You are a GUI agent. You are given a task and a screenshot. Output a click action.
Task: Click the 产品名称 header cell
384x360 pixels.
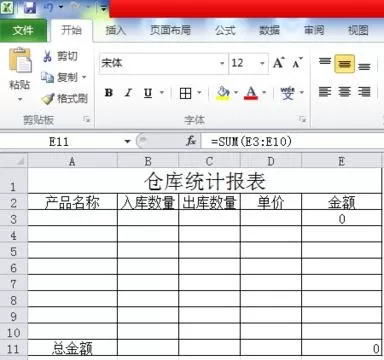click(x=72, y=201)
